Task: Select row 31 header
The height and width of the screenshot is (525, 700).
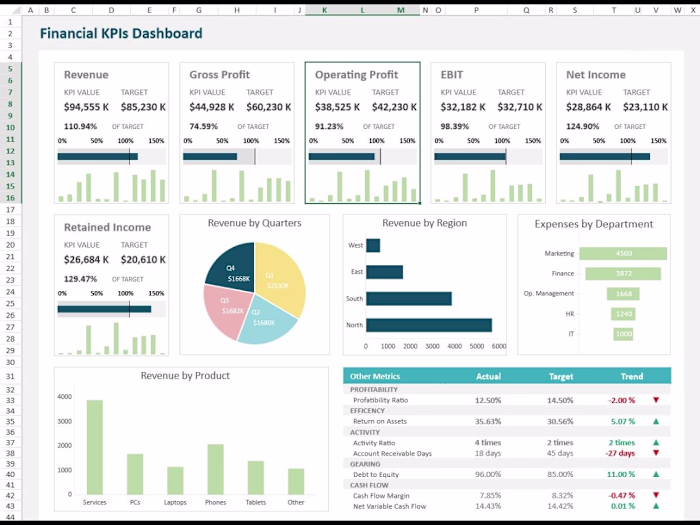Action: (10, 377)
